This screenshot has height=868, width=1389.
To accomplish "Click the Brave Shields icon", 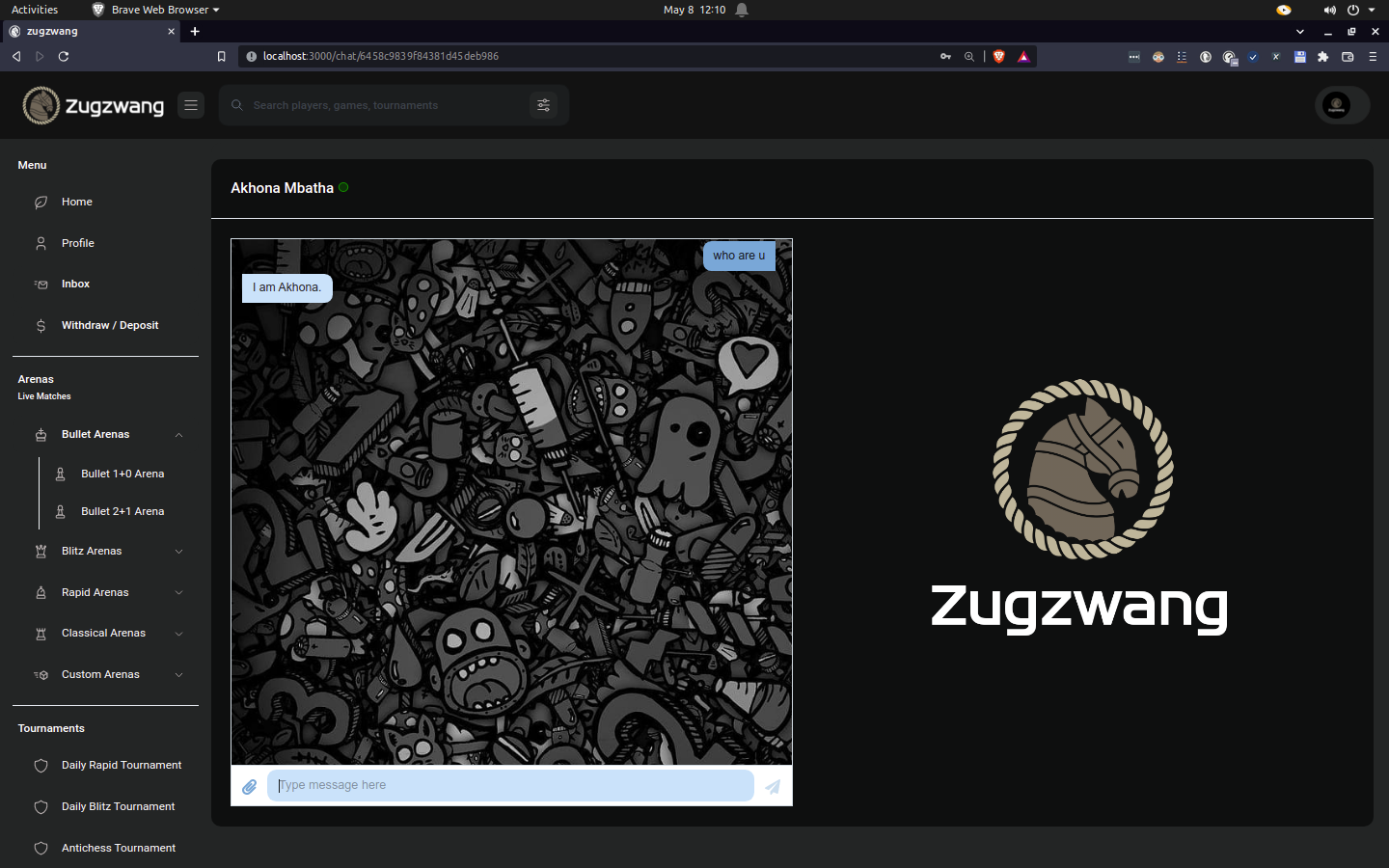I will [x=999, y=56].
